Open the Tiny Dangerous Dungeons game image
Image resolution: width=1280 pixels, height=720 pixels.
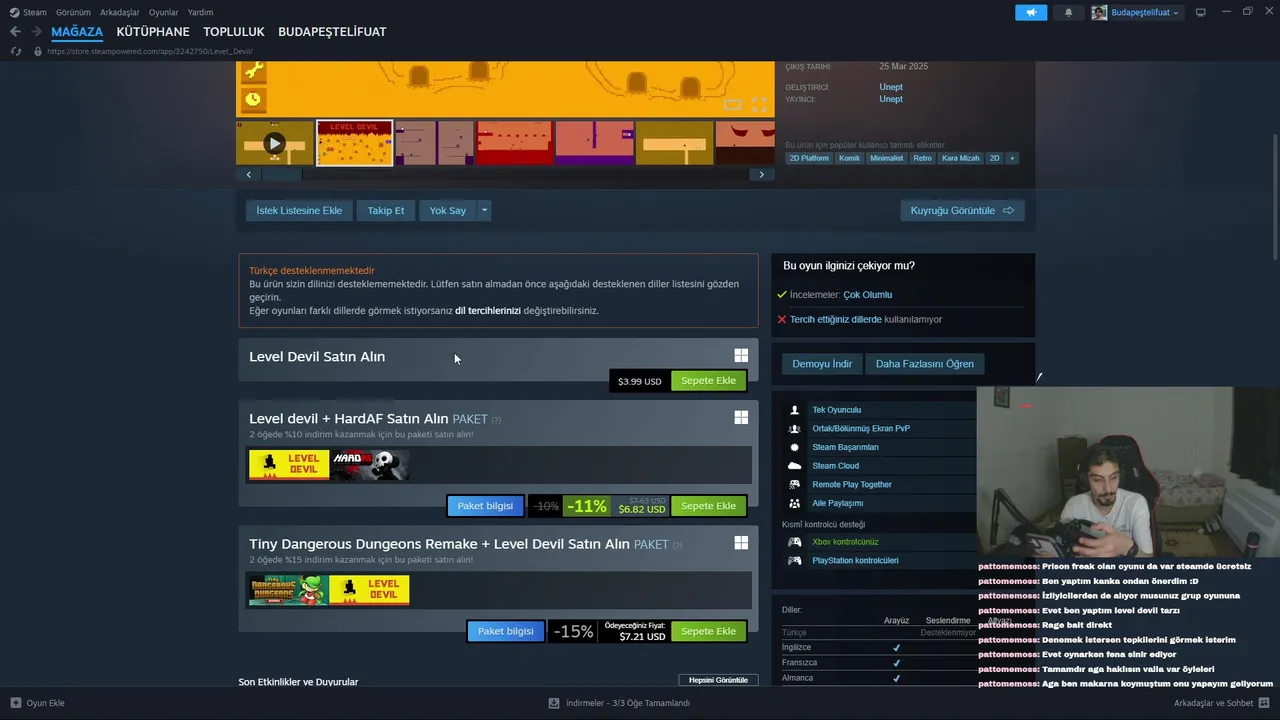289,590
